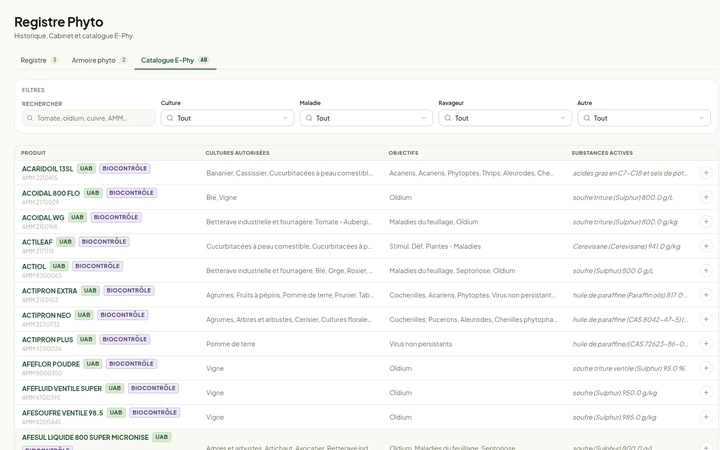Switch to the Registre tab
This screenshot has width=720, height=450.
[39, 60]
